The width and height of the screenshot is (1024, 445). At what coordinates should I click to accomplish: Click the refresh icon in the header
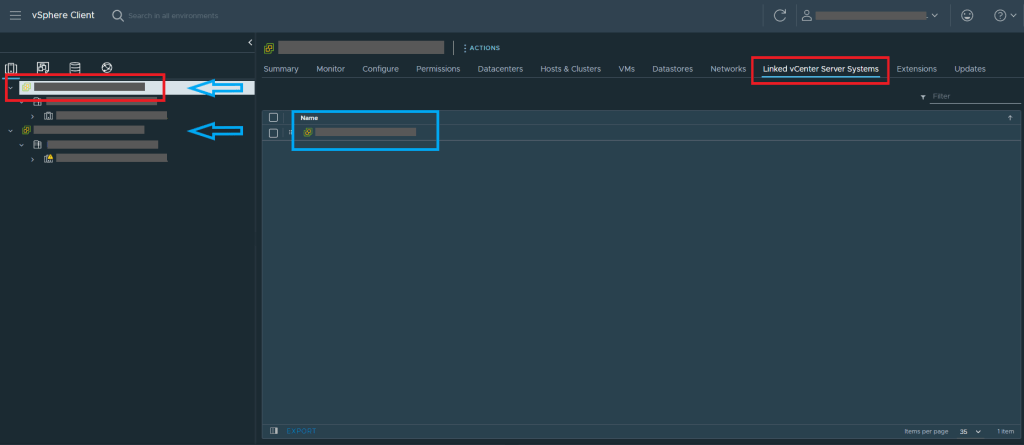780,16
